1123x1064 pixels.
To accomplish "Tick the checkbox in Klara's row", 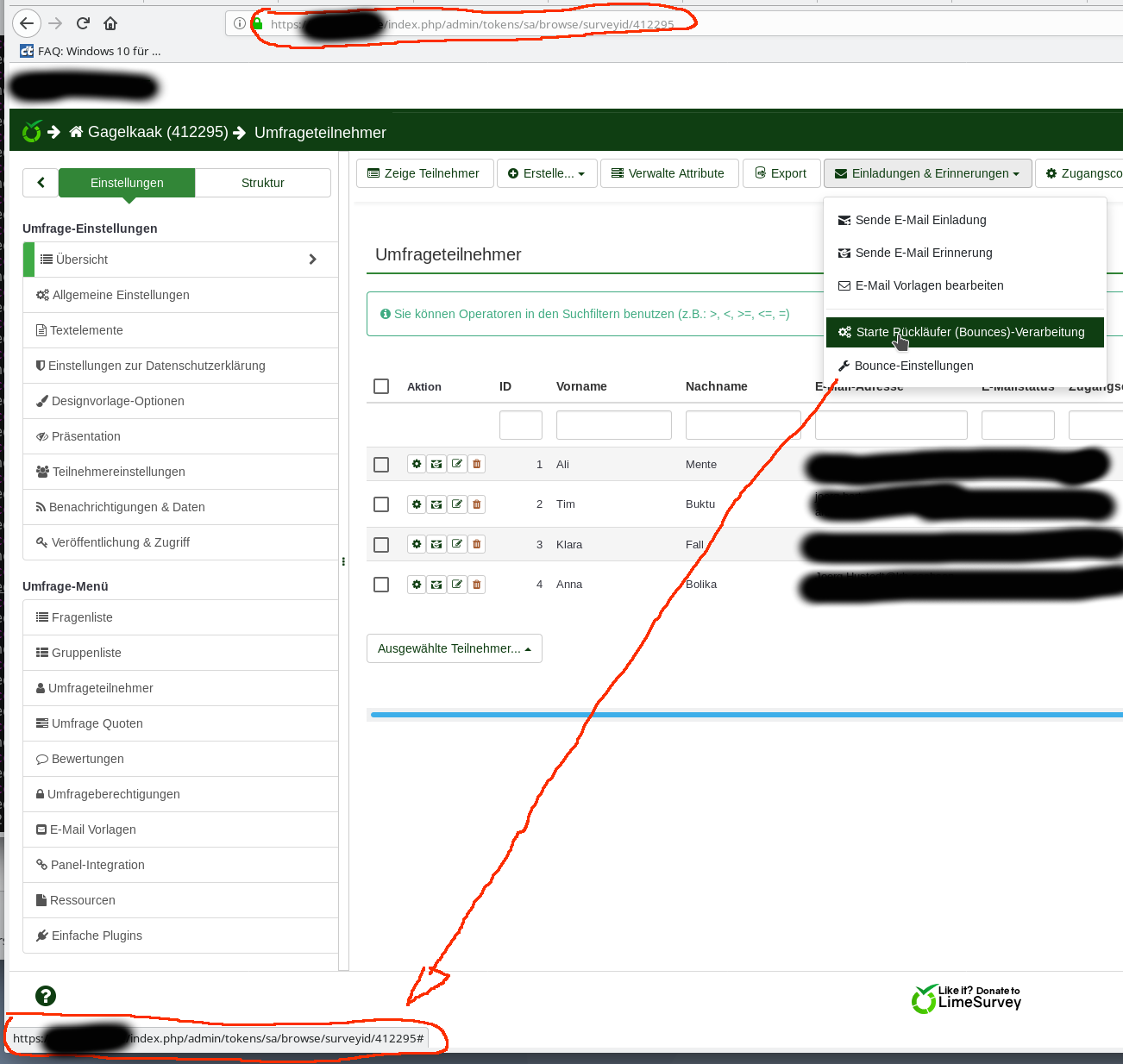I will click(x=381, y=545).
